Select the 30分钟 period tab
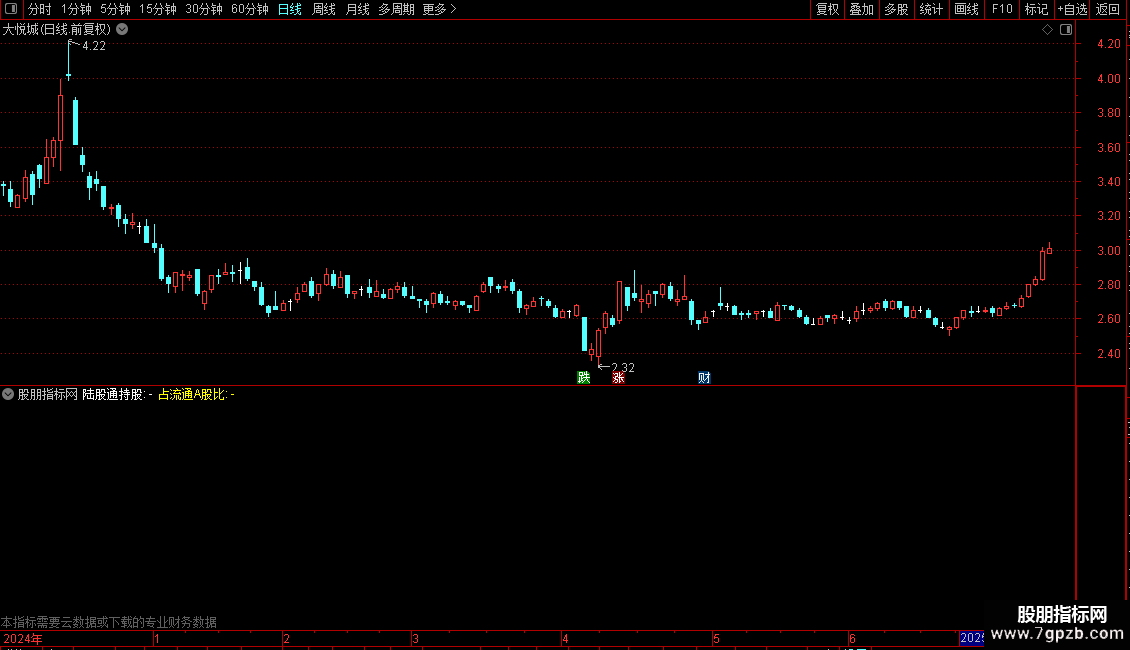 pos(204,9)
